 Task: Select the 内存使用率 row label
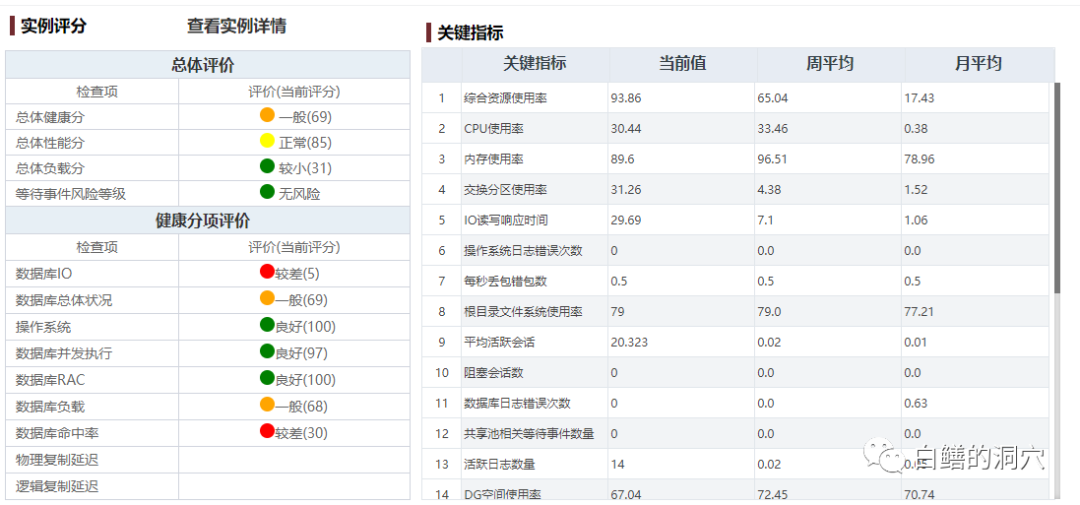pyautogui.click(x=494, y=159)
